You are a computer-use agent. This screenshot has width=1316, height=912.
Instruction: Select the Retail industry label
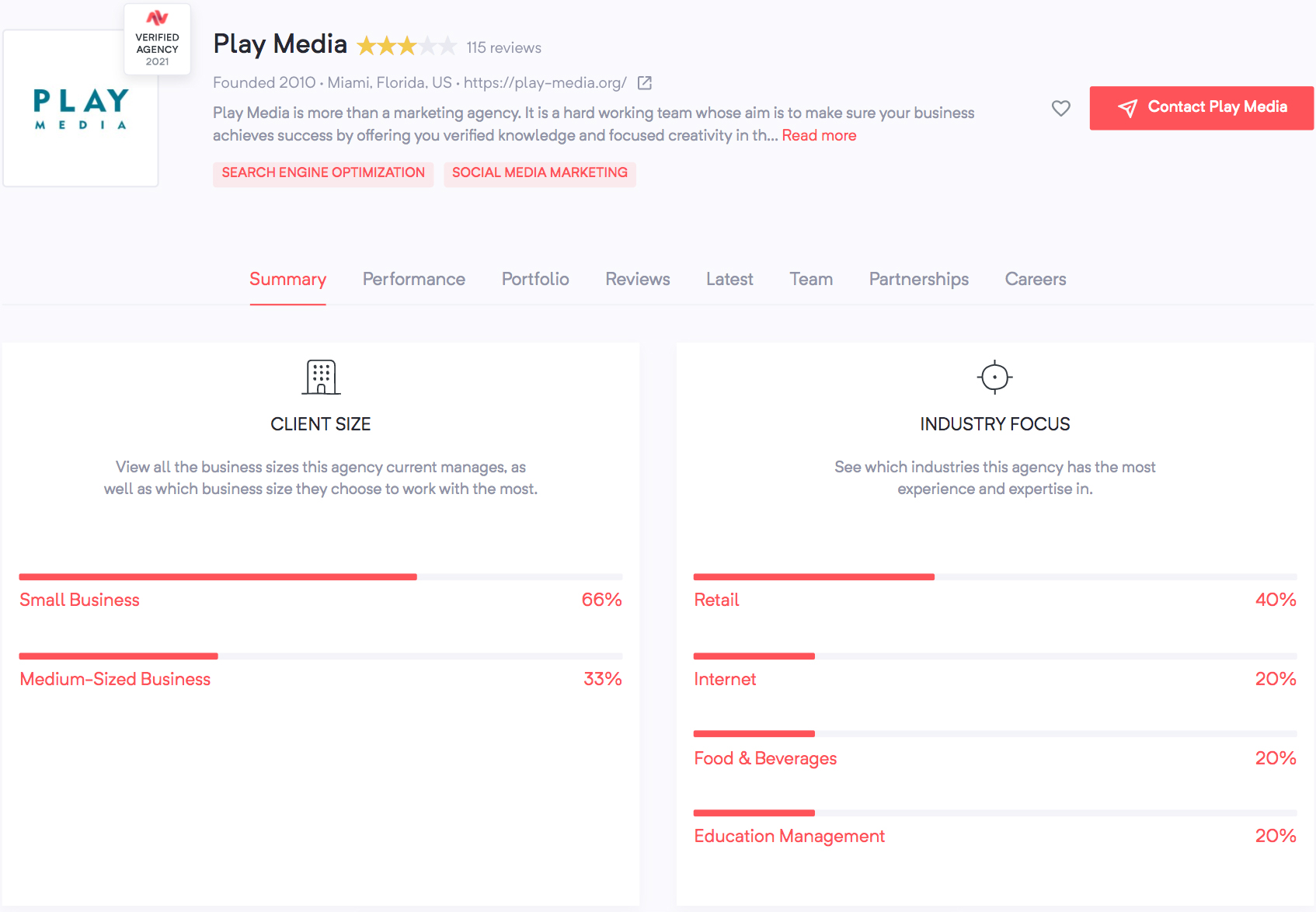(716, 600)
